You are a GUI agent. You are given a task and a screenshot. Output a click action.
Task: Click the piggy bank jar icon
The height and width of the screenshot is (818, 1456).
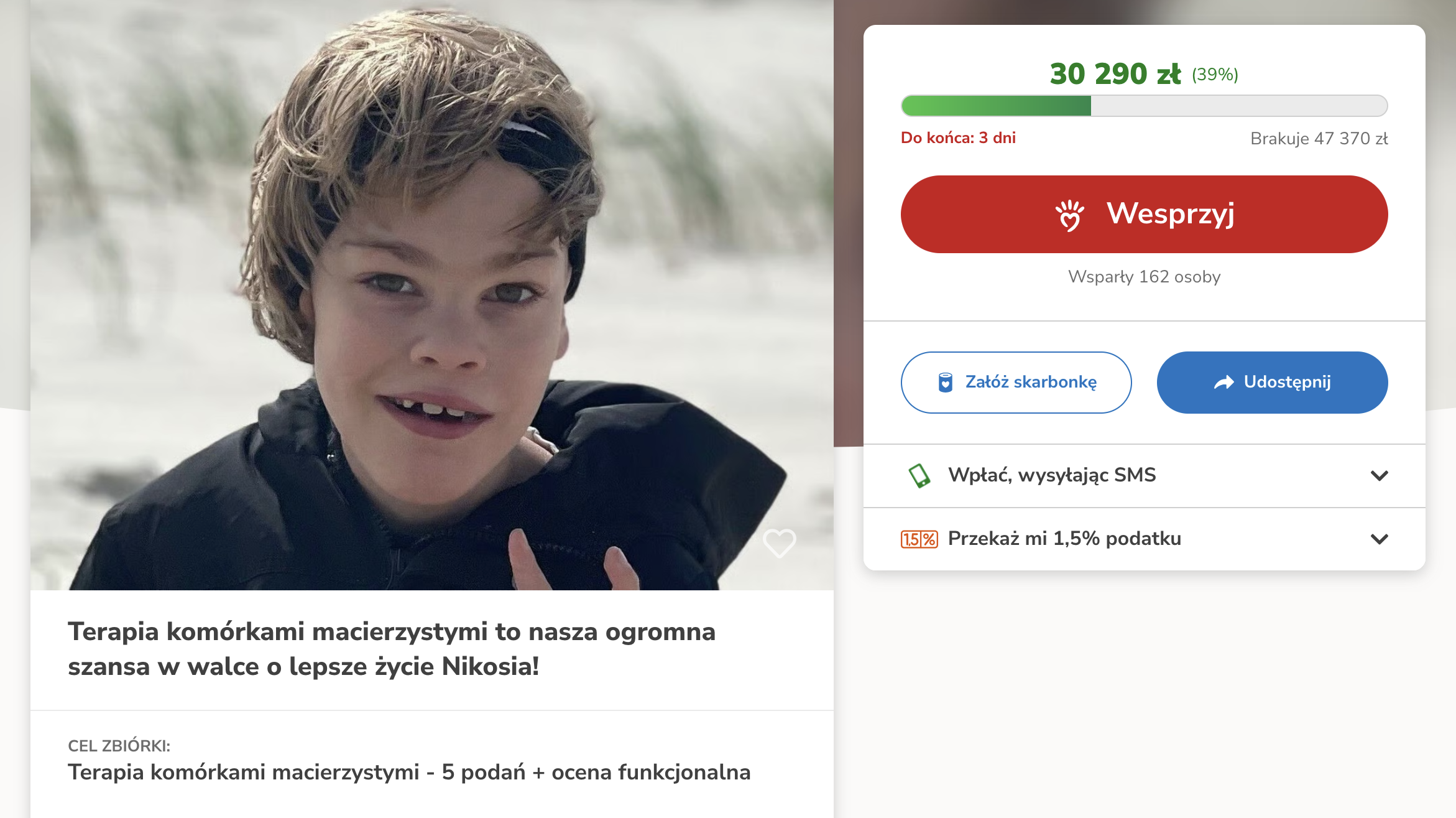pyautogui.click(x=945, y=383)
